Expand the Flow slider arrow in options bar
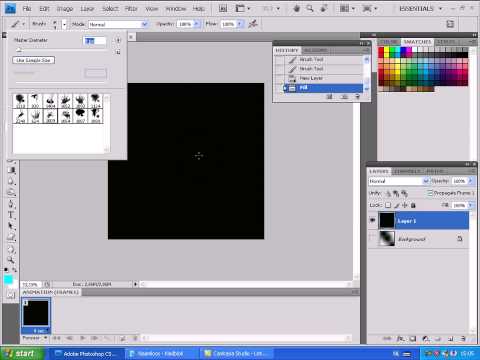 pos(239,24)
